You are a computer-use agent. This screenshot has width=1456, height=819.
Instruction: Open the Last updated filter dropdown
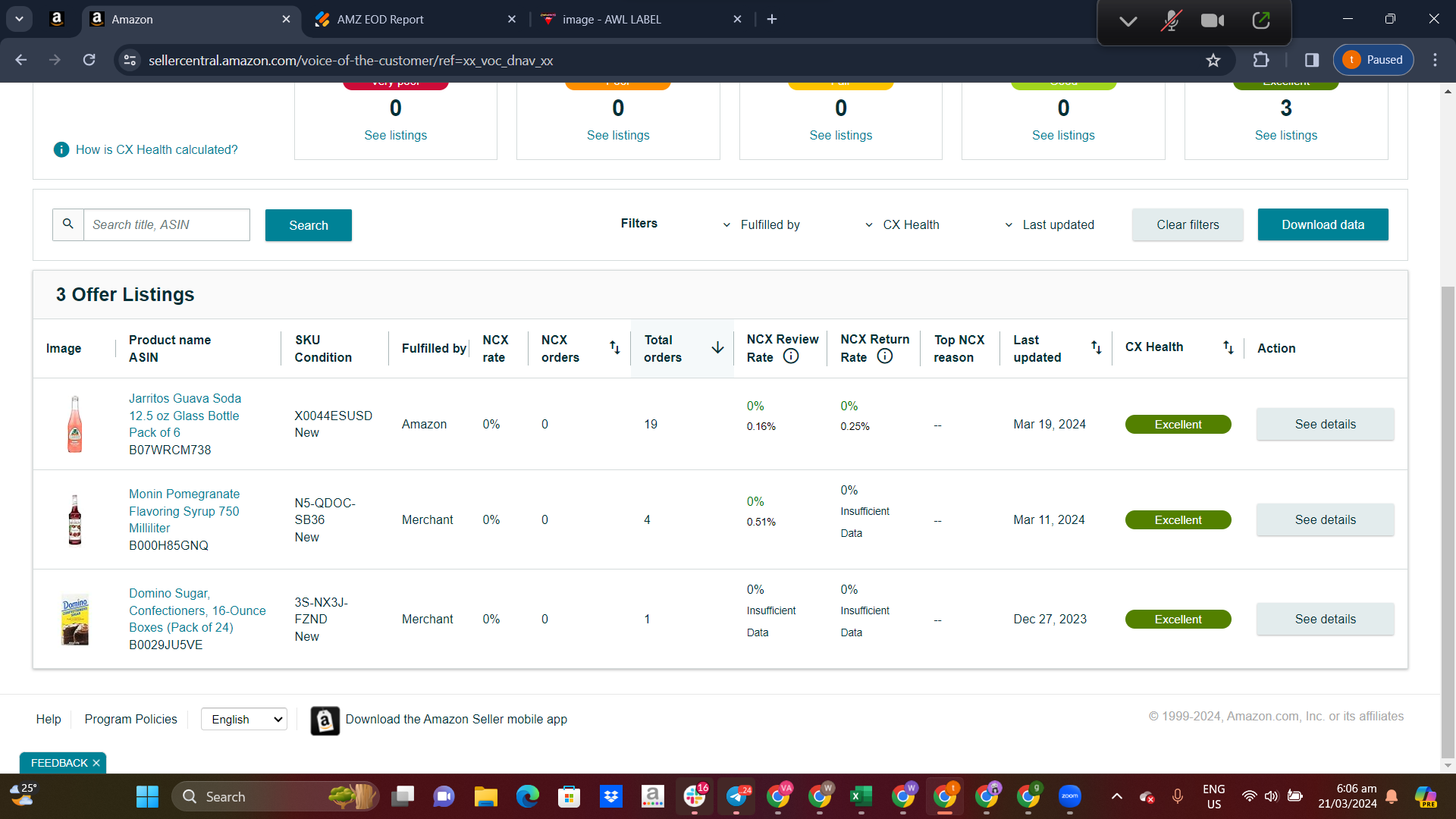(1050, 224)
